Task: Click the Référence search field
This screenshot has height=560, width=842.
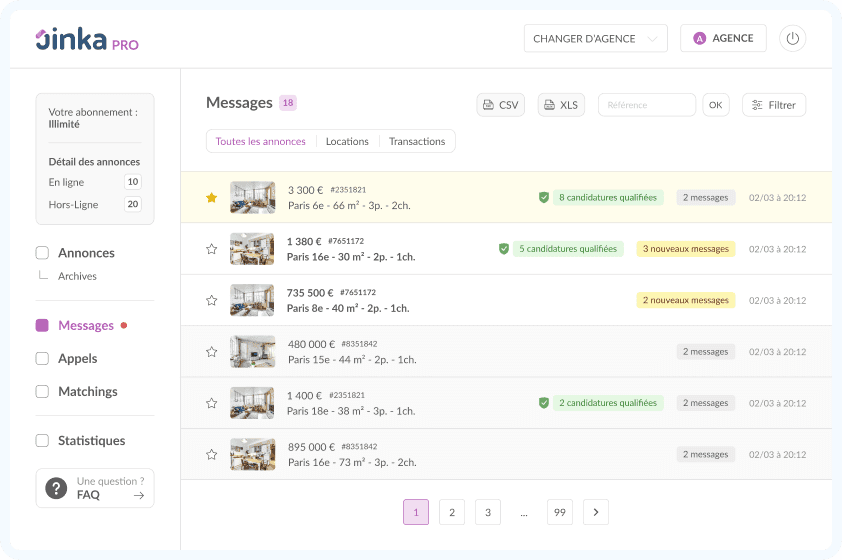Action: [x=646, y=105]
